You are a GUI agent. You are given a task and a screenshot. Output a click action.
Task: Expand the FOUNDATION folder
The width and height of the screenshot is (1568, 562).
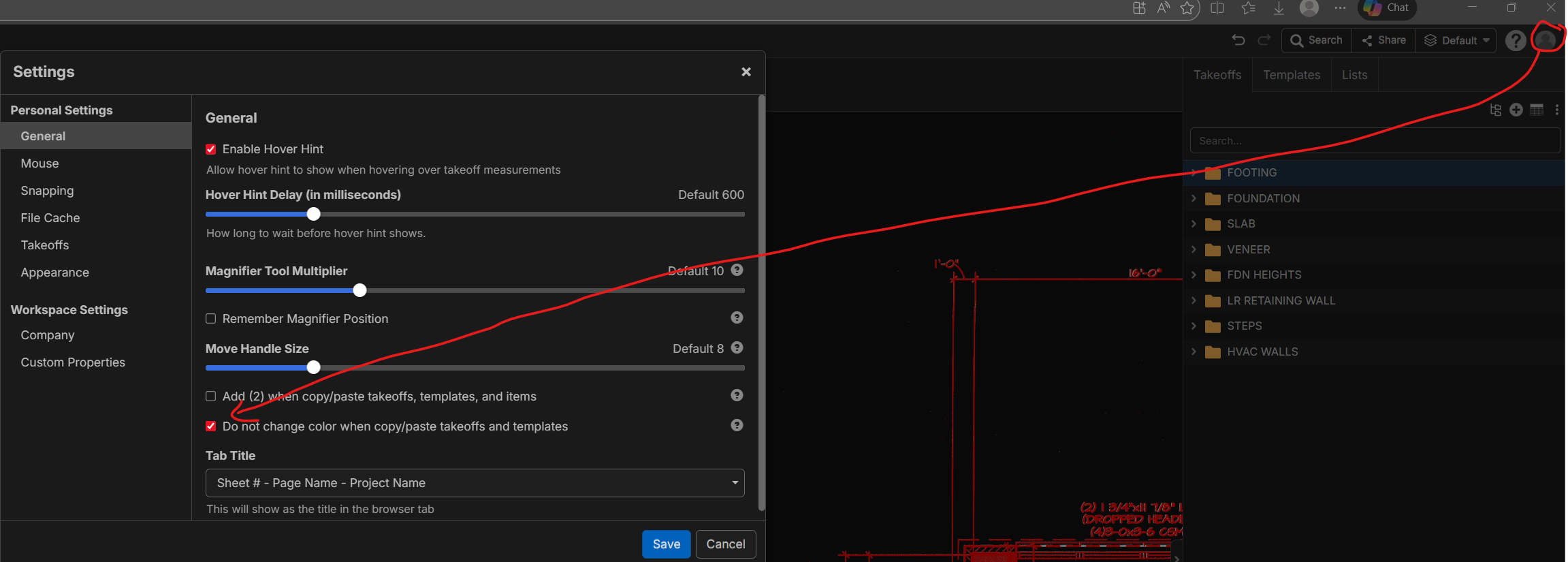(x=1194, y=198)
